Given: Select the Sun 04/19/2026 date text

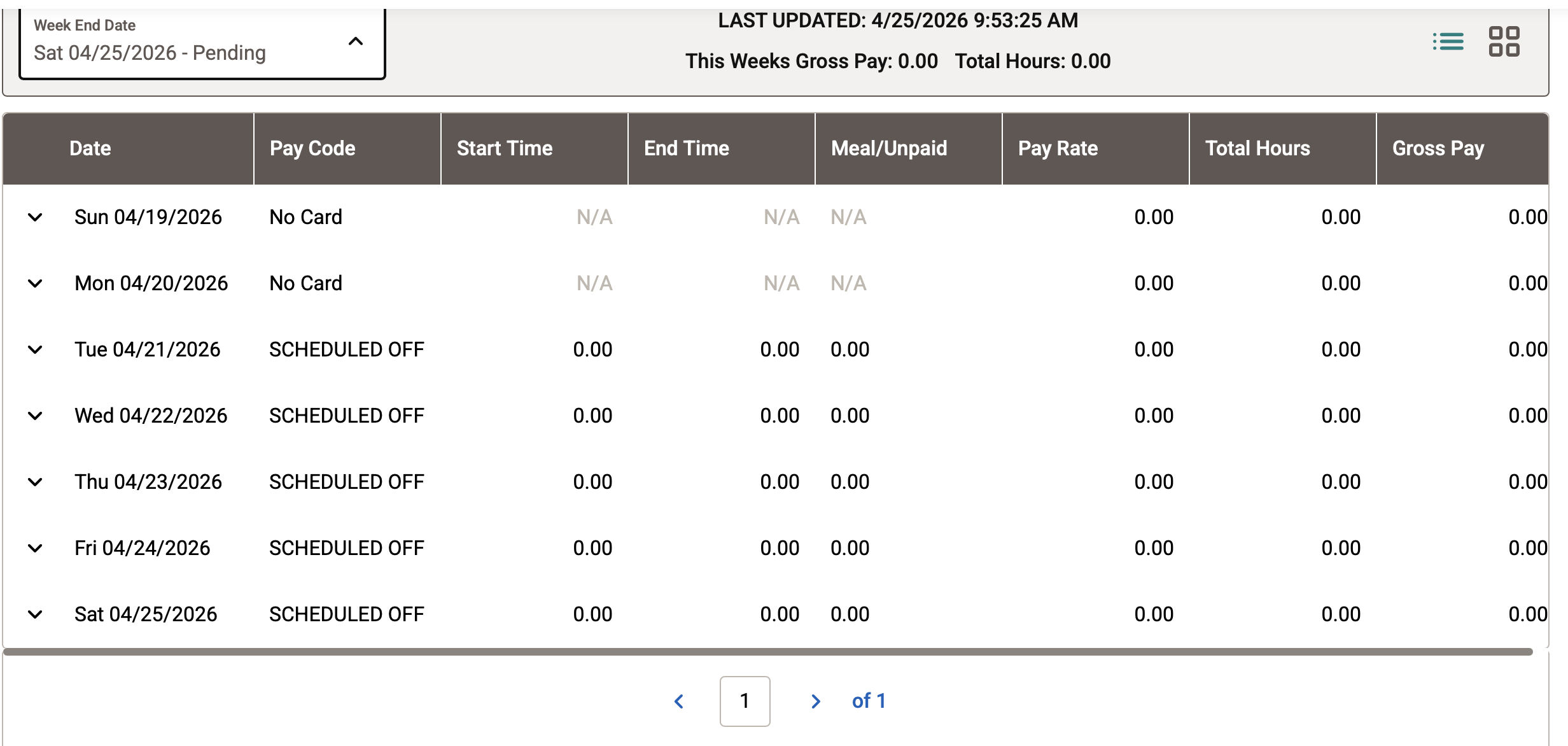Looking at the screenshot, I should (x=148, y=218).
